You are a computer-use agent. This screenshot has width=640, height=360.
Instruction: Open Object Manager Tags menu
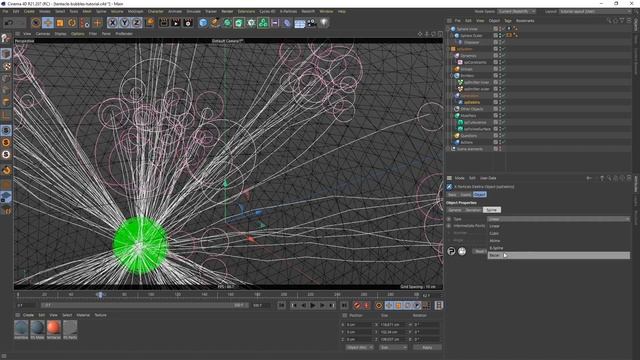click(508, 20)
